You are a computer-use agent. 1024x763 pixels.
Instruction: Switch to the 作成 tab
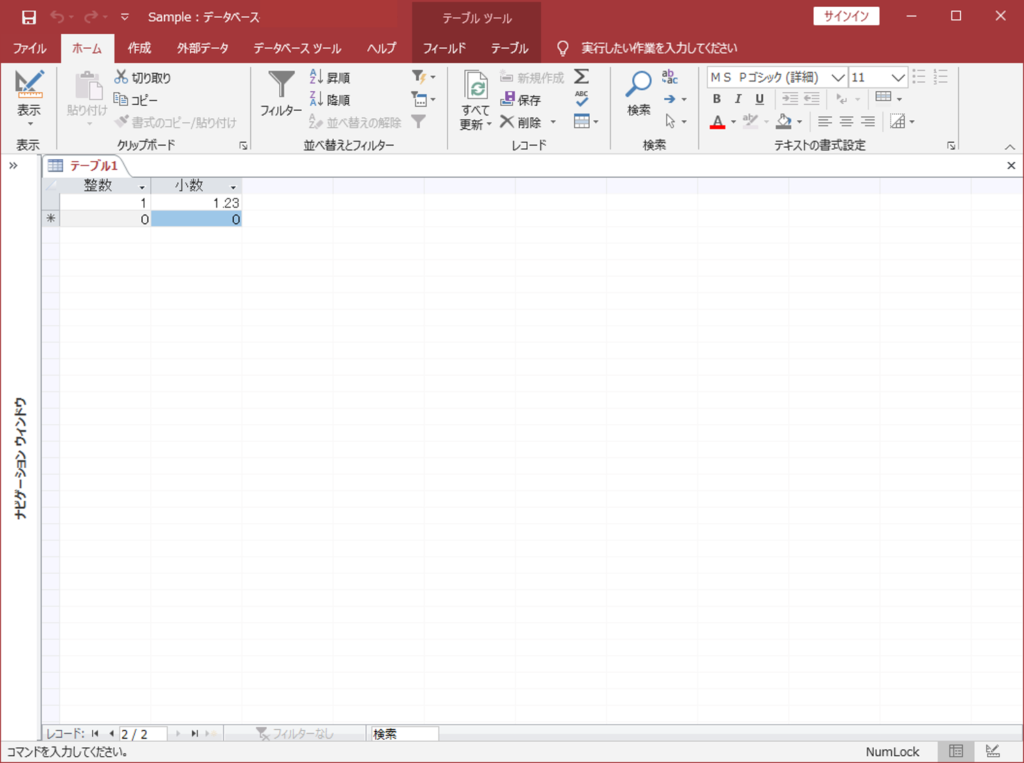coord(139,48)
